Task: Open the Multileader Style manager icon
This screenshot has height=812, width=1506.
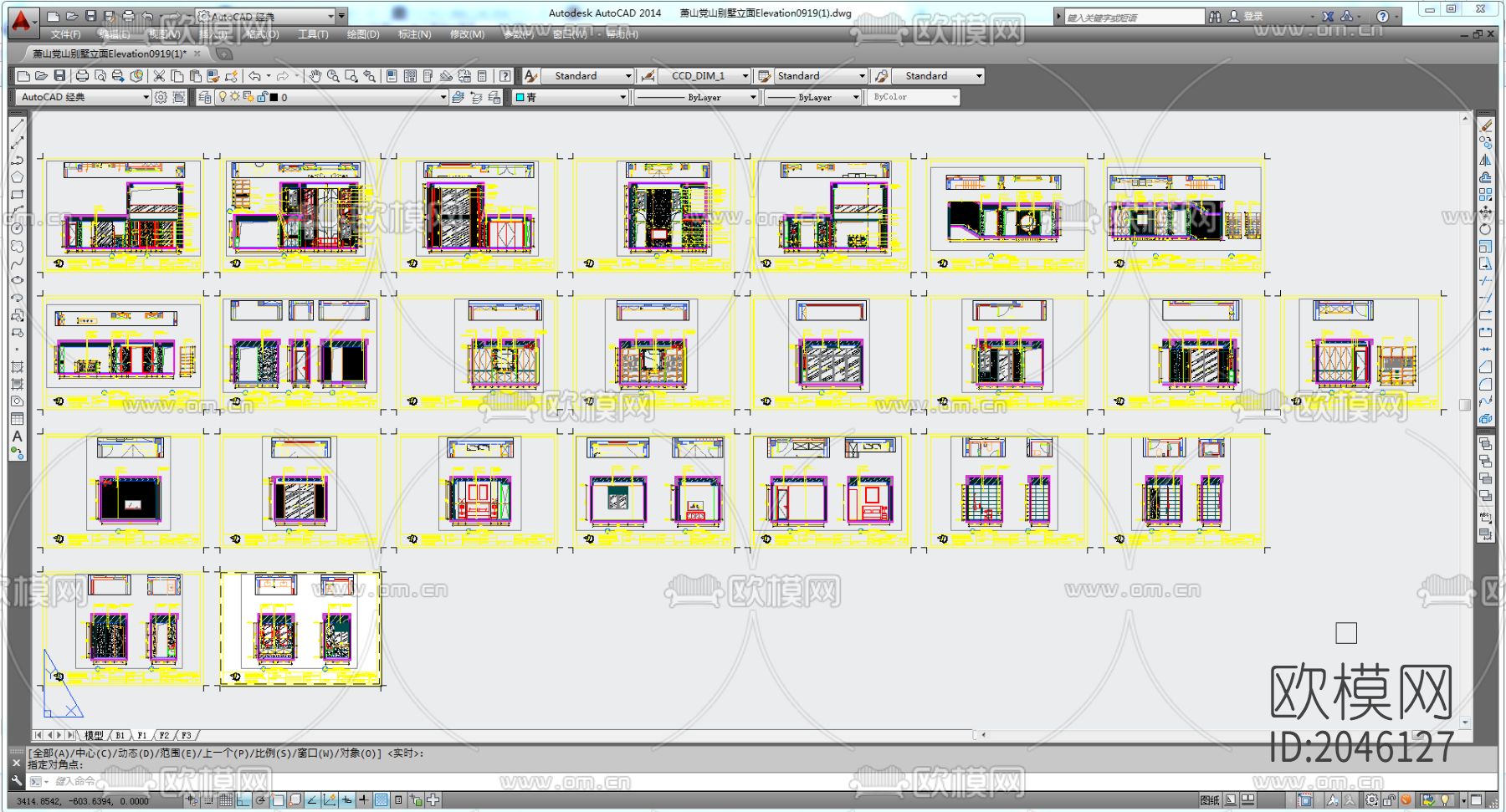Action: (881, 76)
